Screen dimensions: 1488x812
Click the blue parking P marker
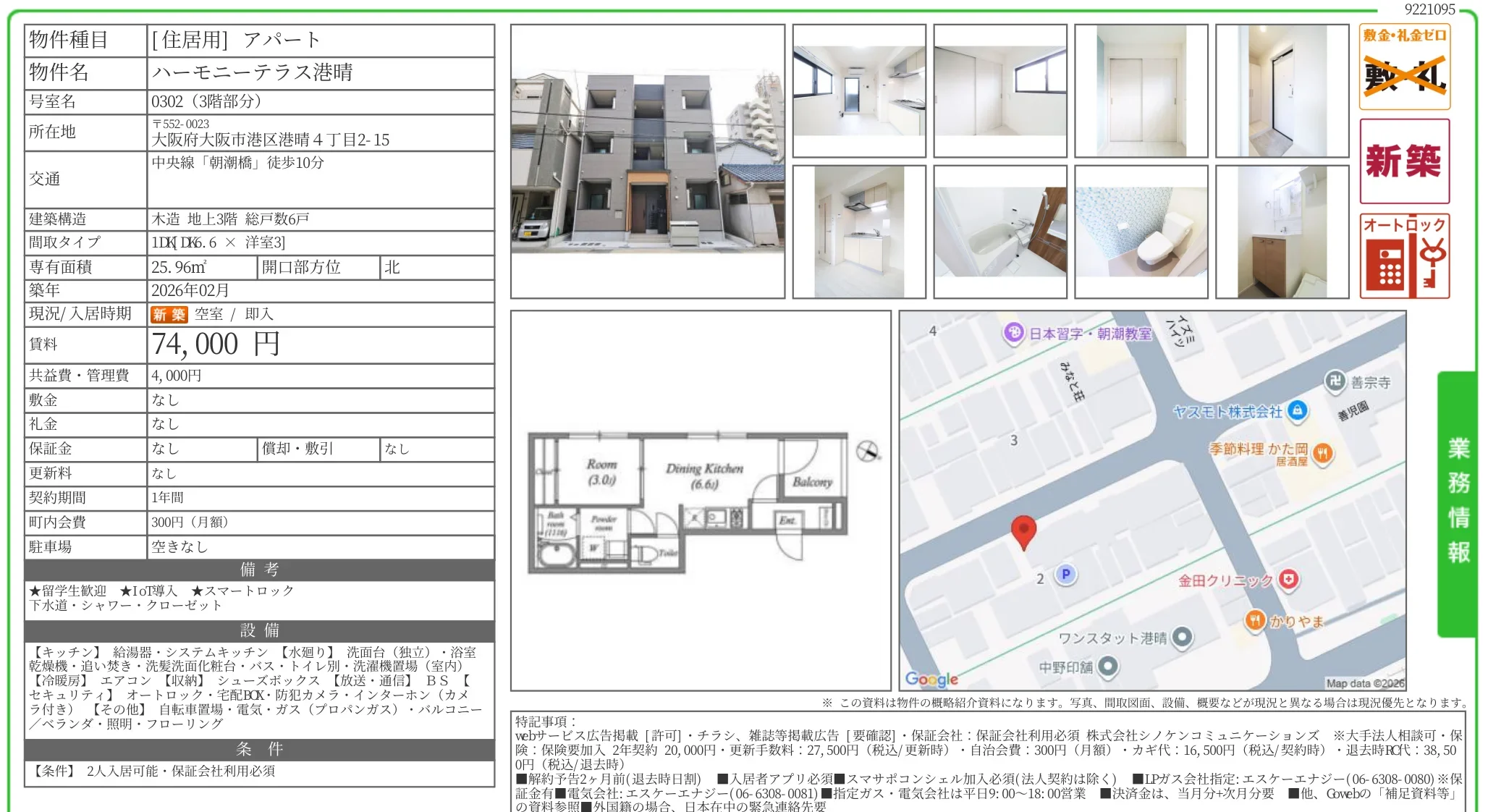[1065, 575]
